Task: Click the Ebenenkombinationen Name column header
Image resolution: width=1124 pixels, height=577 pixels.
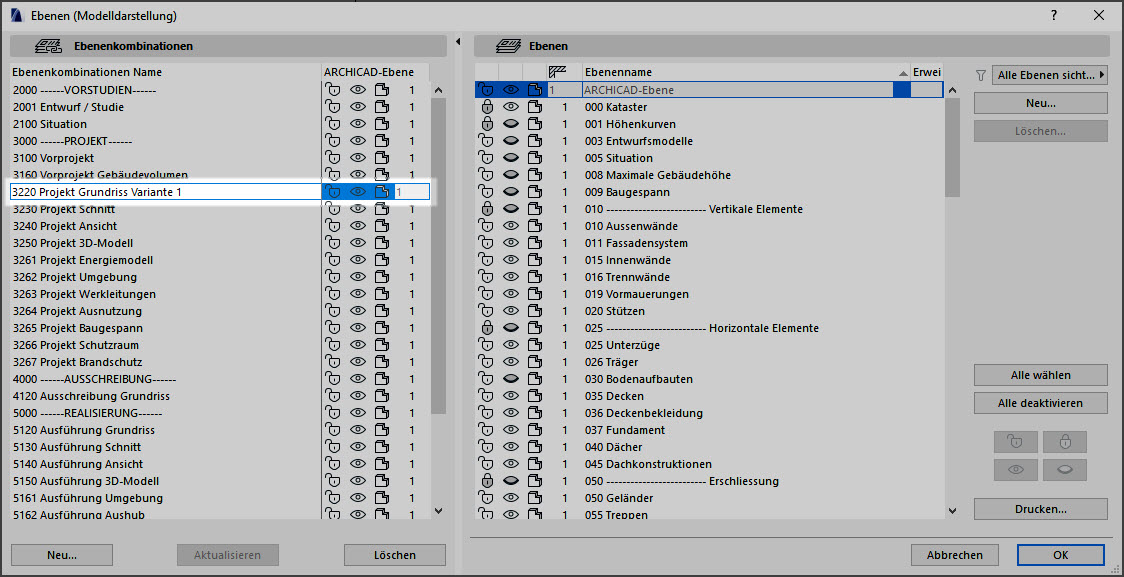Action: (166, 72)
